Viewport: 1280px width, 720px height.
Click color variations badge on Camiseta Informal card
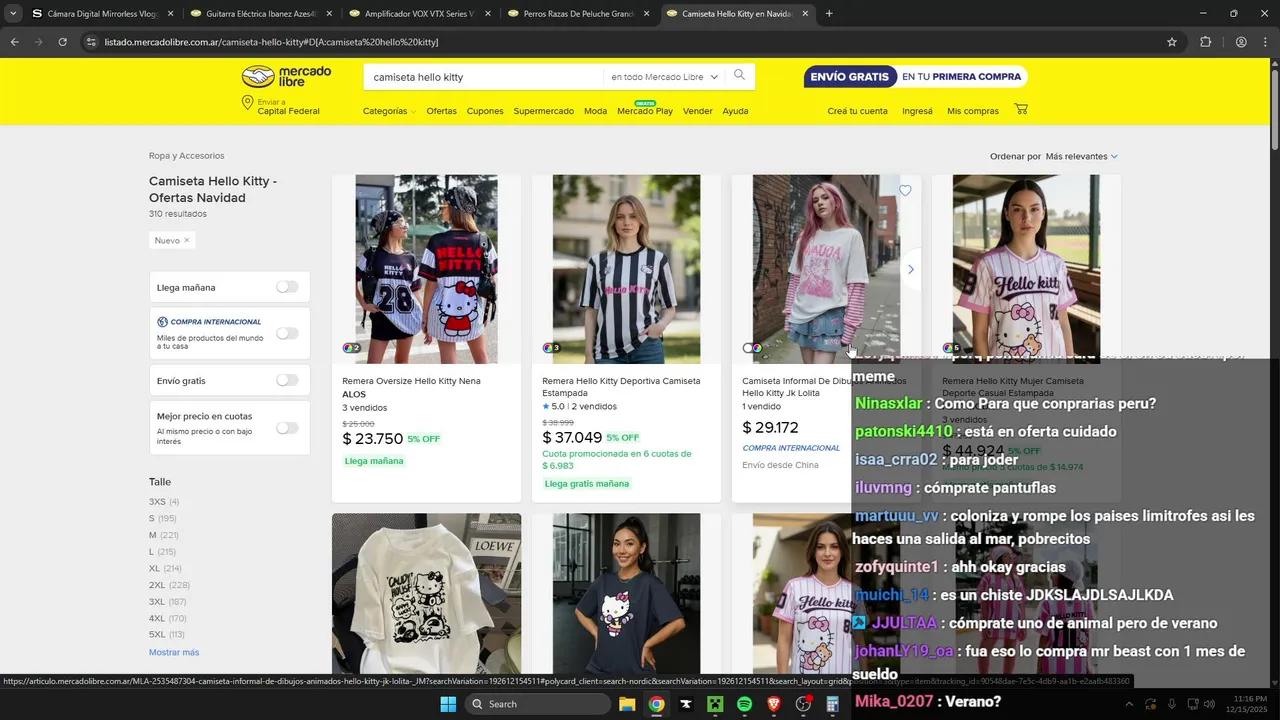[x=752, y=348]
